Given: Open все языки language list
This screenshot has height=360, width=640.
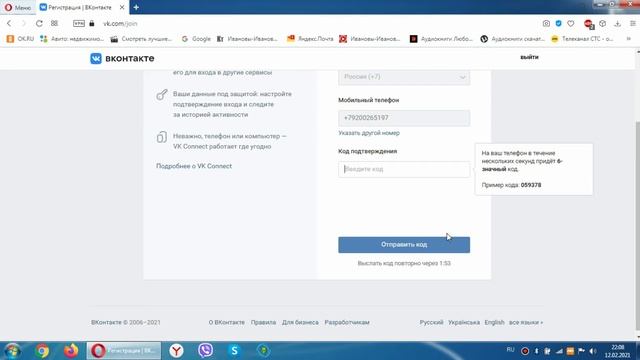Looking at the screenshot, I should click(x=526, y=322).
